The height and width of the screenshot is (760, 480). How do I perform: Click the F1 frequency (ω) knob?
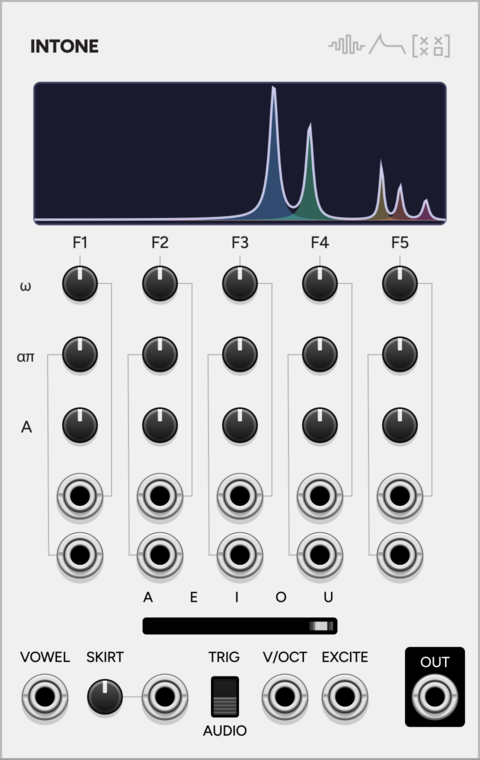coord(80,283)
